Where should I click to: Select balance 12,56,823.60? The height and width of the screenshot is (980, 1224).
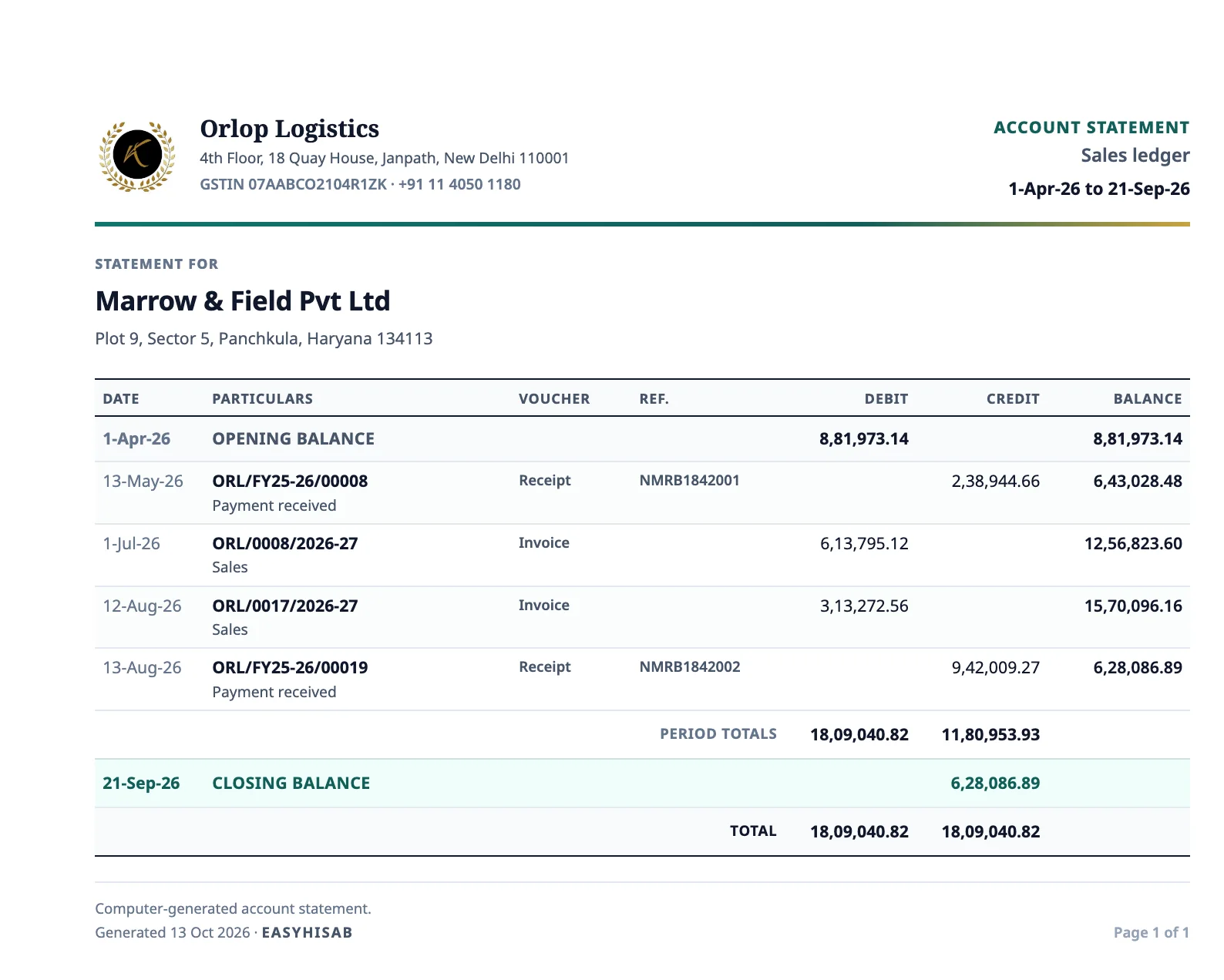click(x=1133, y=544)
